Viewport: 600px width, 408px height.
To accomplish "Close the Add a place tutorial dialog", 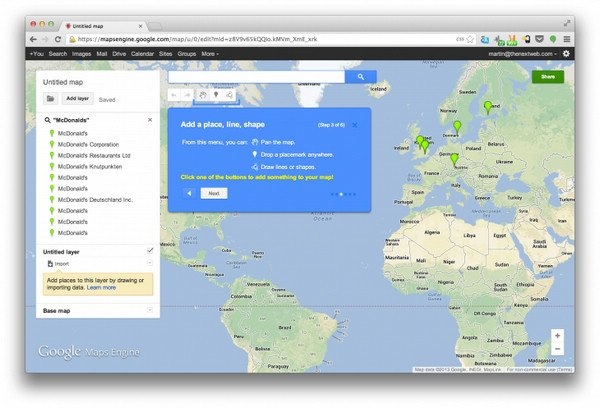I will click(355, 125).
